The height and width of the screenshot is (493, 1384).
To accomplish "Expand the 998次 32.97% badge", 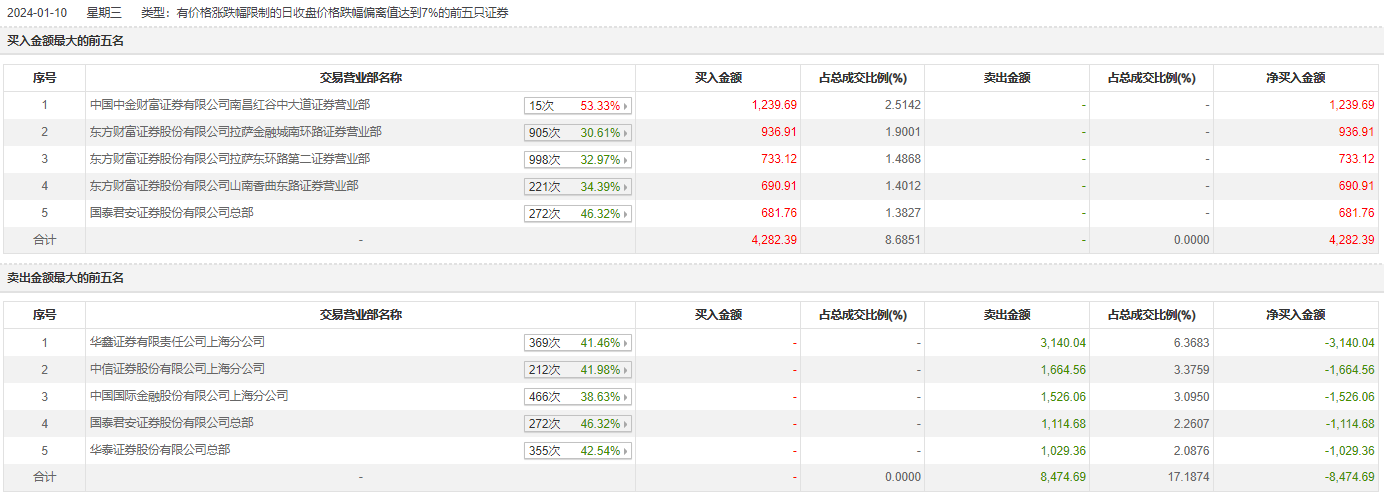I will 578,160.
